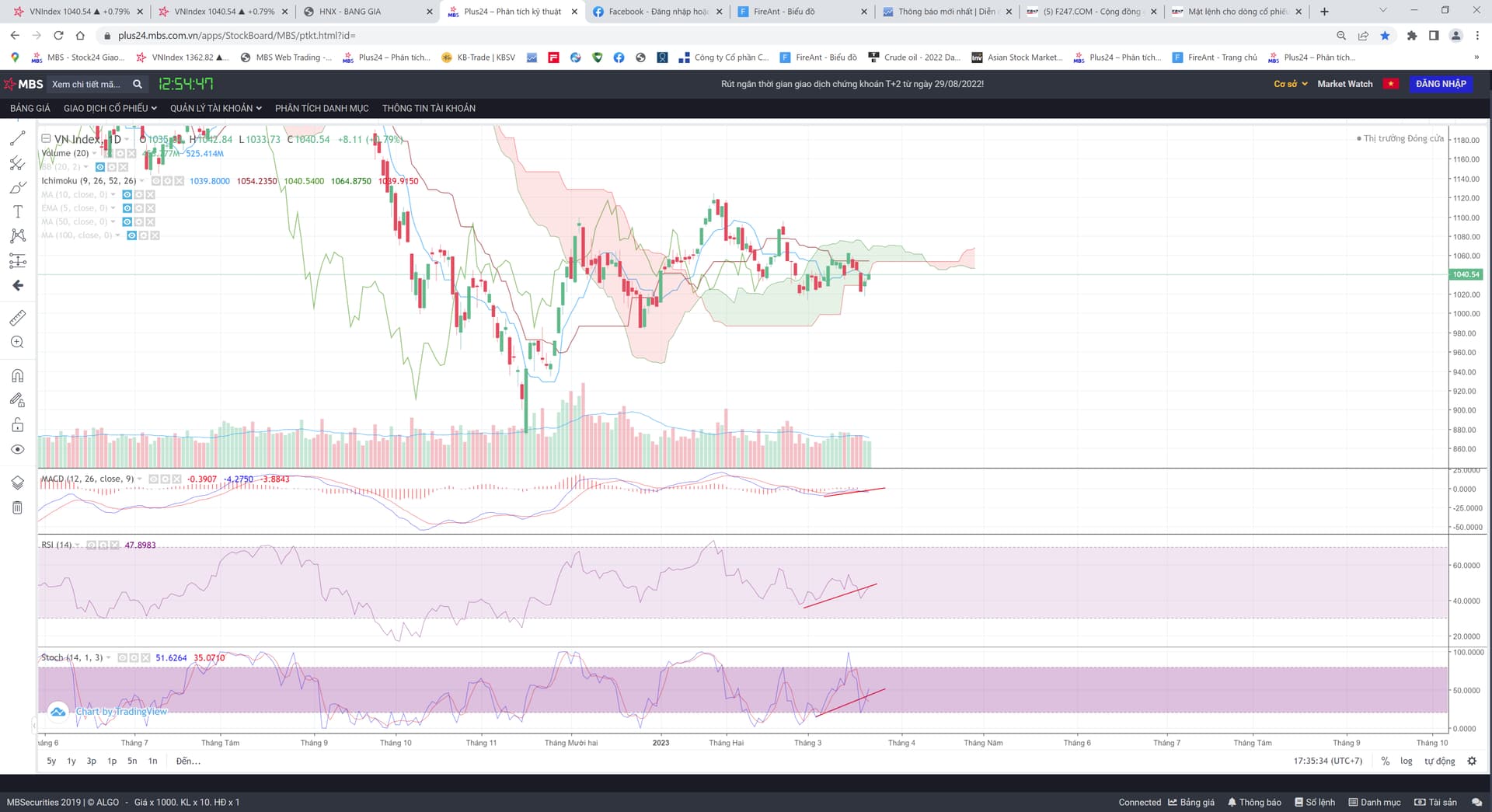Open the object tree layers icon
The height and width of the screenshot is (812, 1492).
click(17, 483)
